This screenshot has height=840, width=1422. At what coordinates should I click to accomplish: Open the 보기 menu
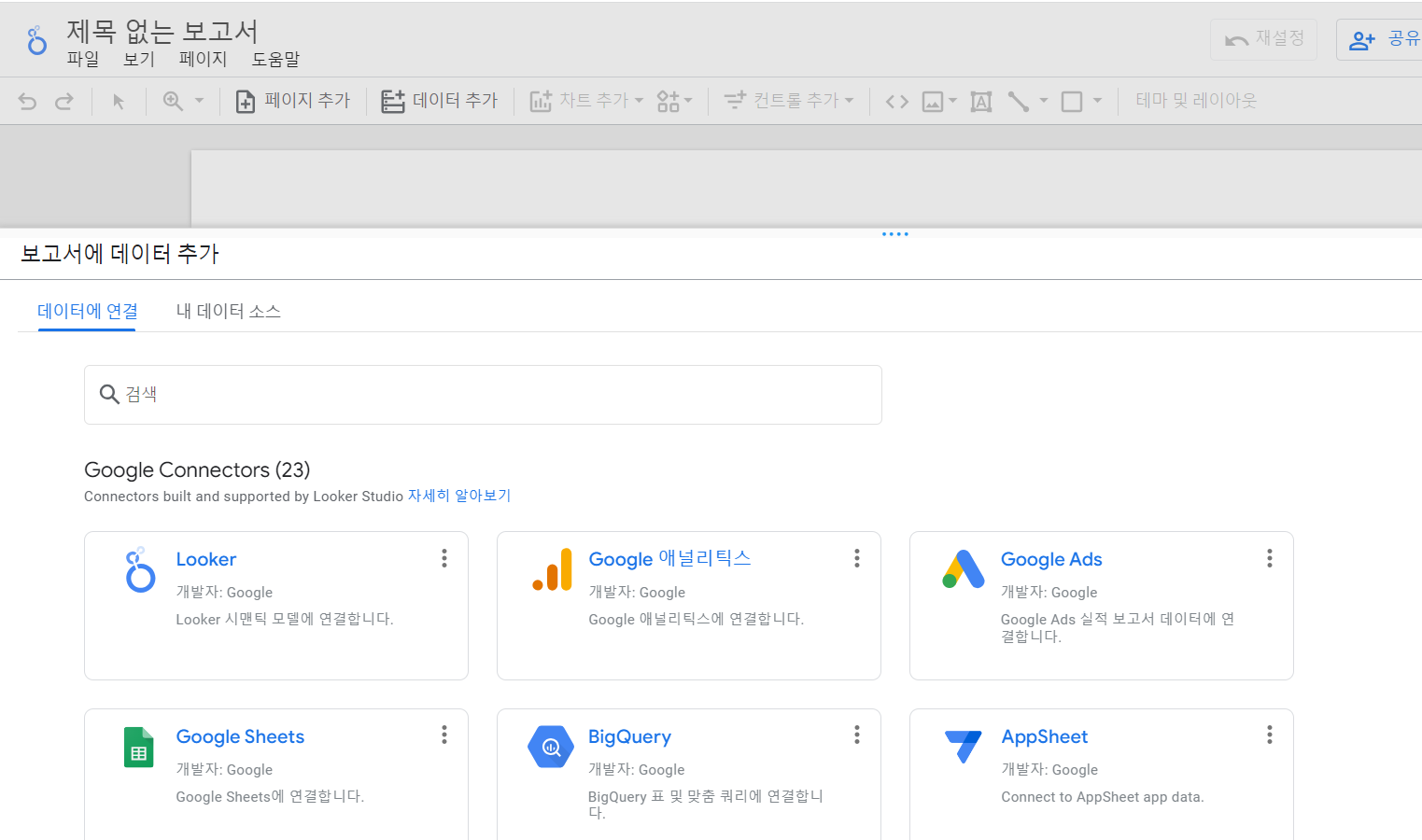coord(139,59)
